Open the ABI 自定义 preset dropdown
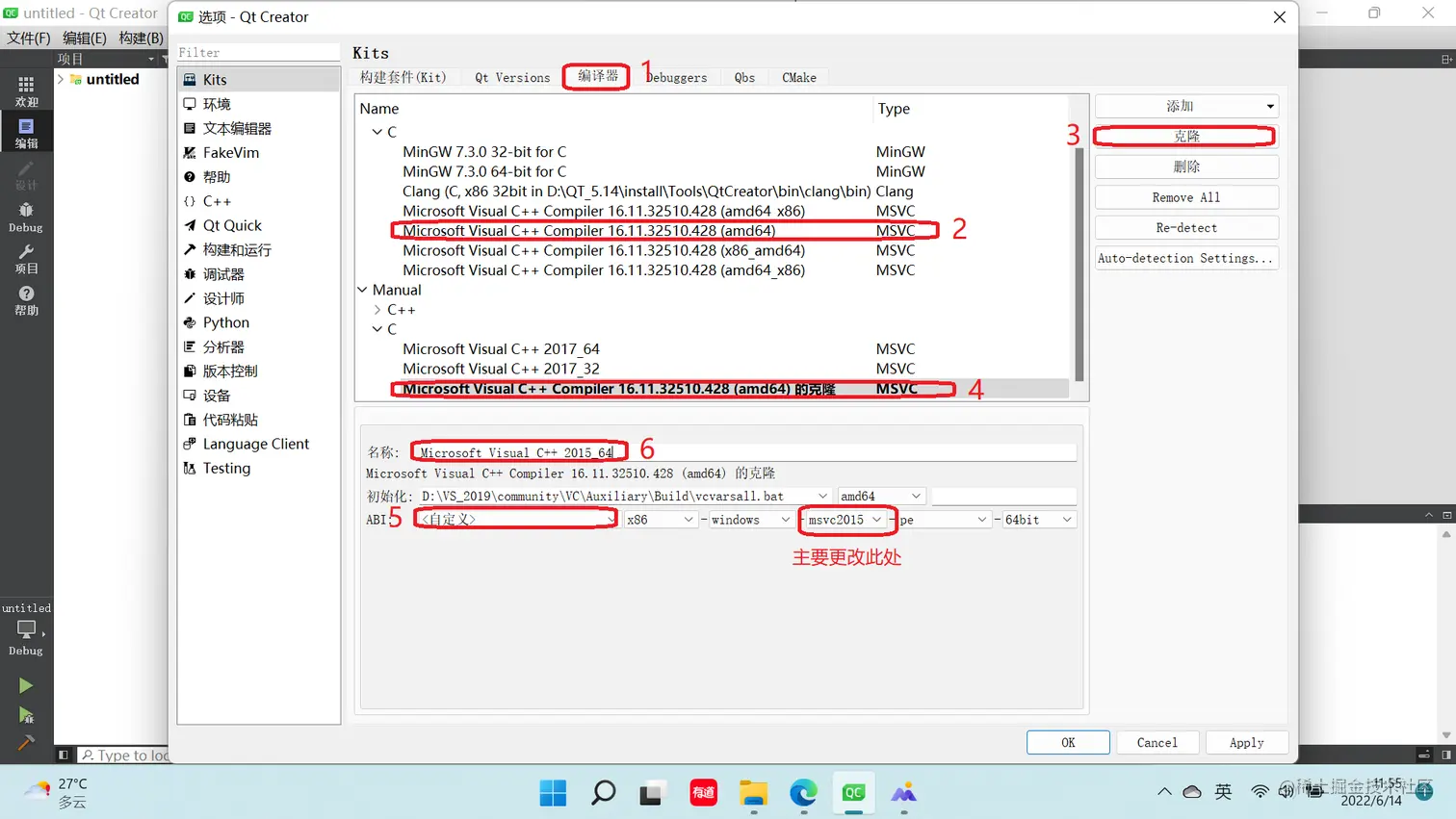 click(x=516, y=520)
